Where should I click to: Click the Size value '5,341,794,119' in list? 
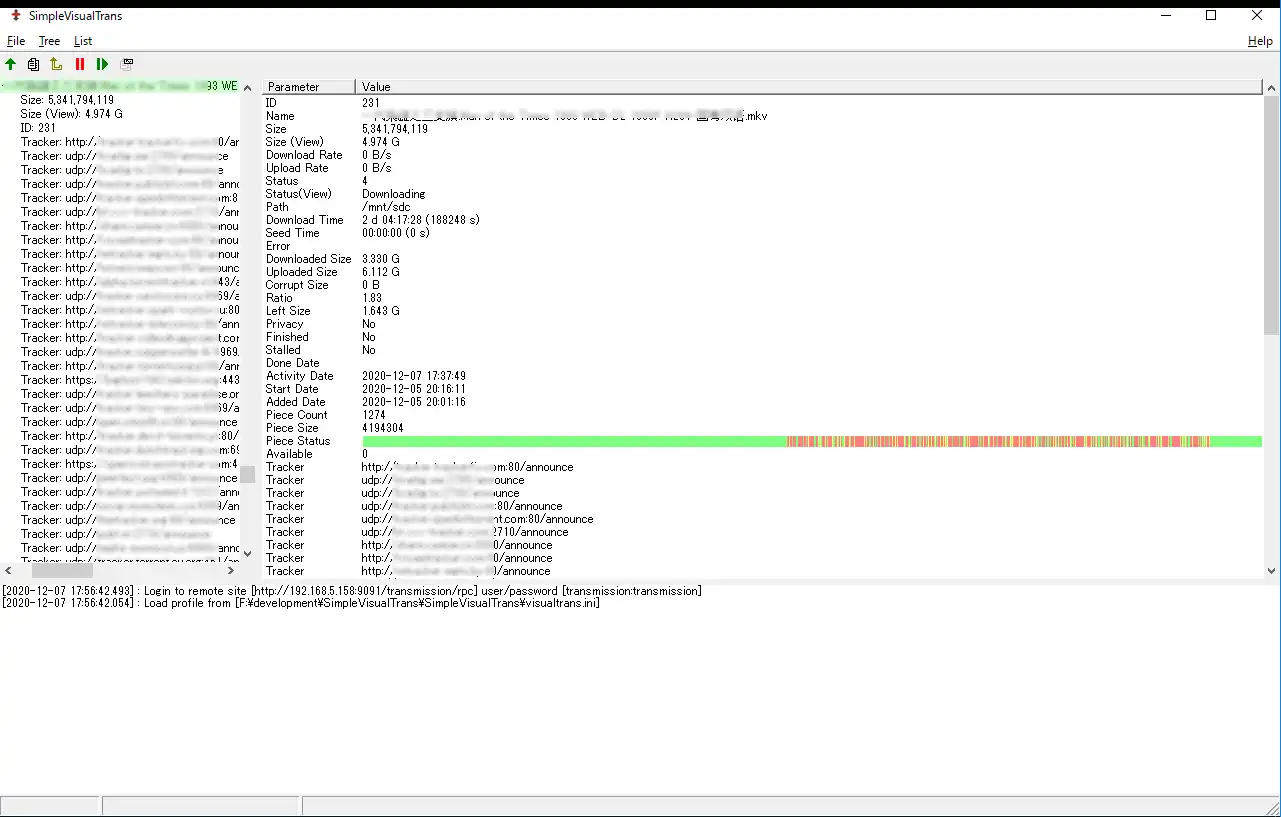(x=395, y=129)
